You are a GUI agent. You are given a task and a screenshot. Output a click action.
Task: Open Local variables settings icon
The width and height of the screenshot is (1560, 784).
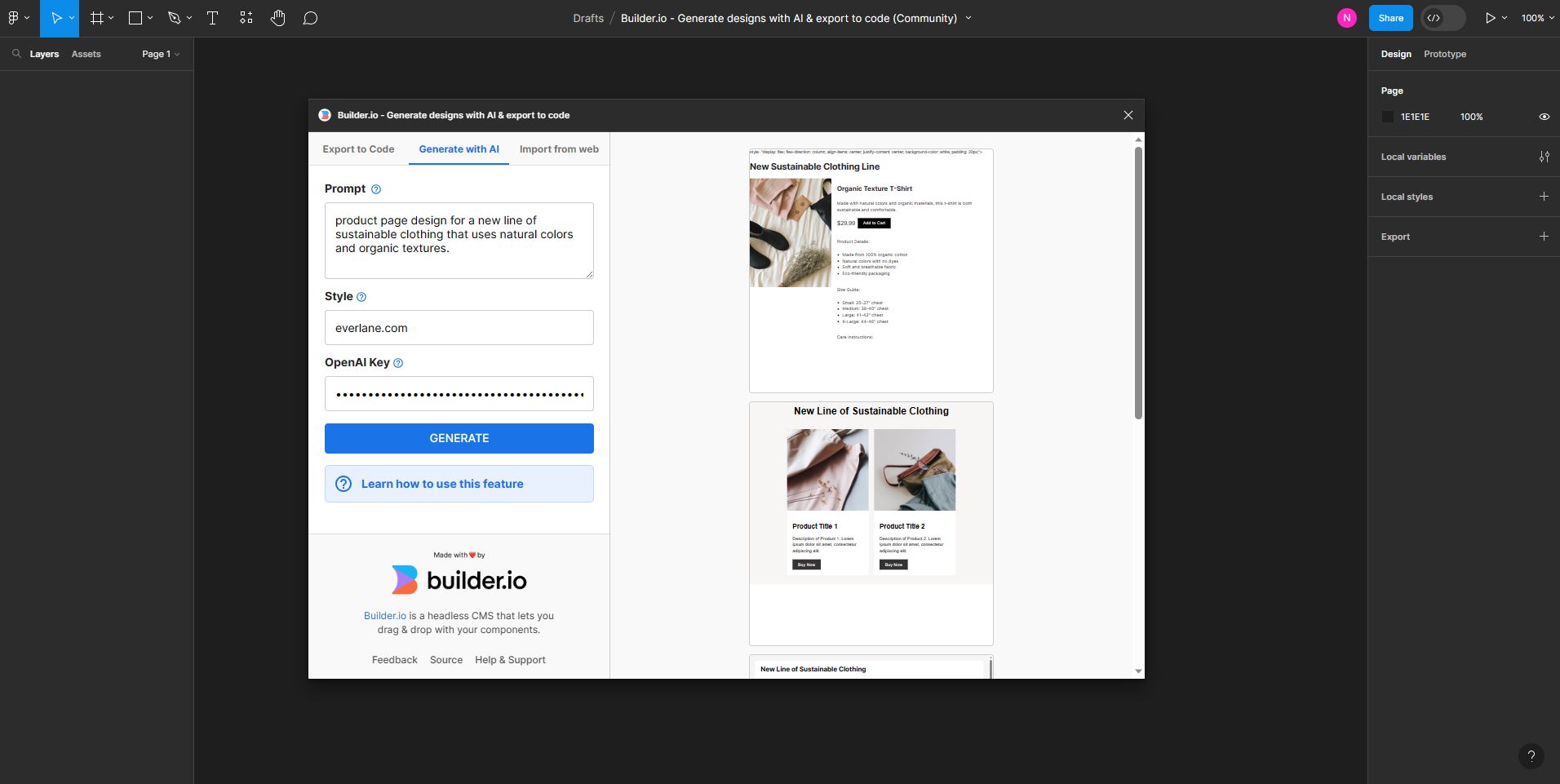[x=1544, y=157]
